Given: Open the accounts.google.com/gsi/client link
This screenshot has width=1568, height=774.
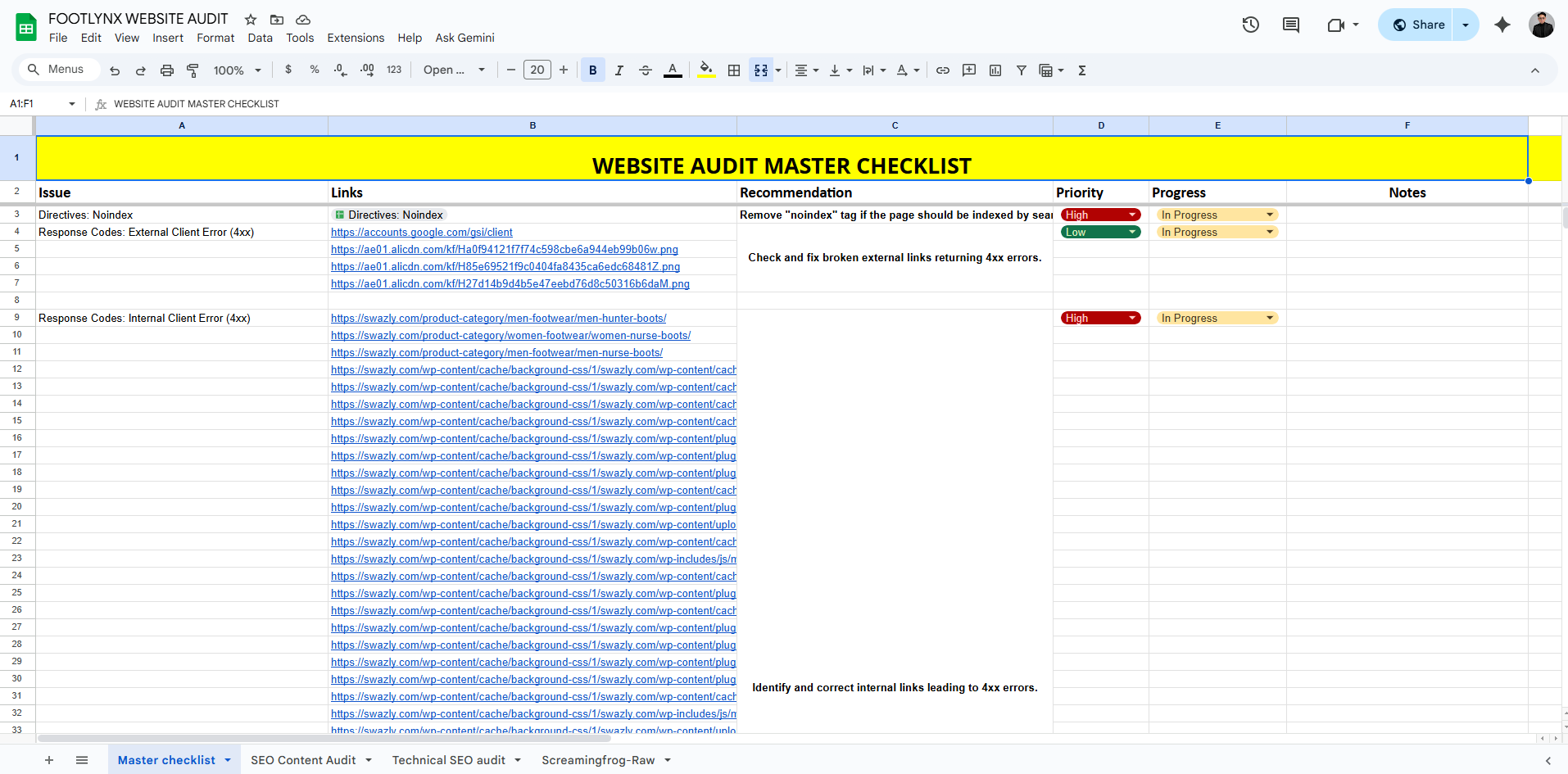Looking at the screenshot, I should tap(422, 233).
